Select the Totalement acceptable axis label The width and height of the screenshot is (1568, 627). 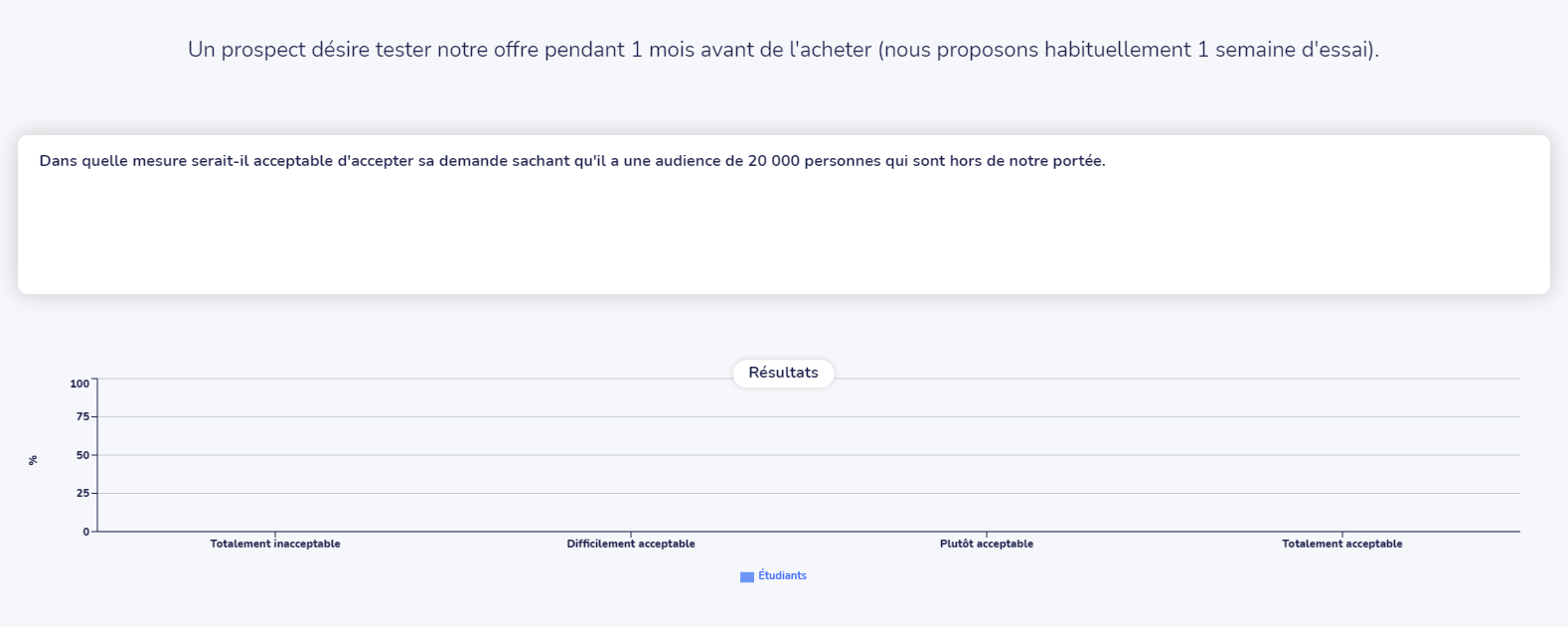click(x=1342, y=545)
